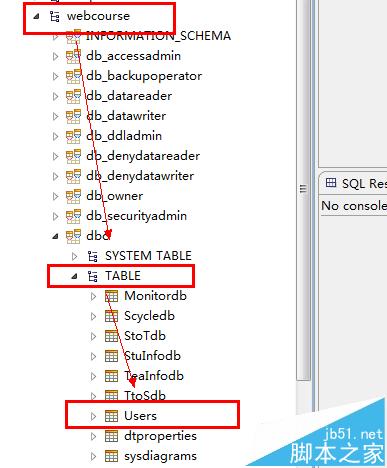This screenshot has height=468, width=387.
Task: Click the Monitordb table icon
Action: [x=112, y=296]
